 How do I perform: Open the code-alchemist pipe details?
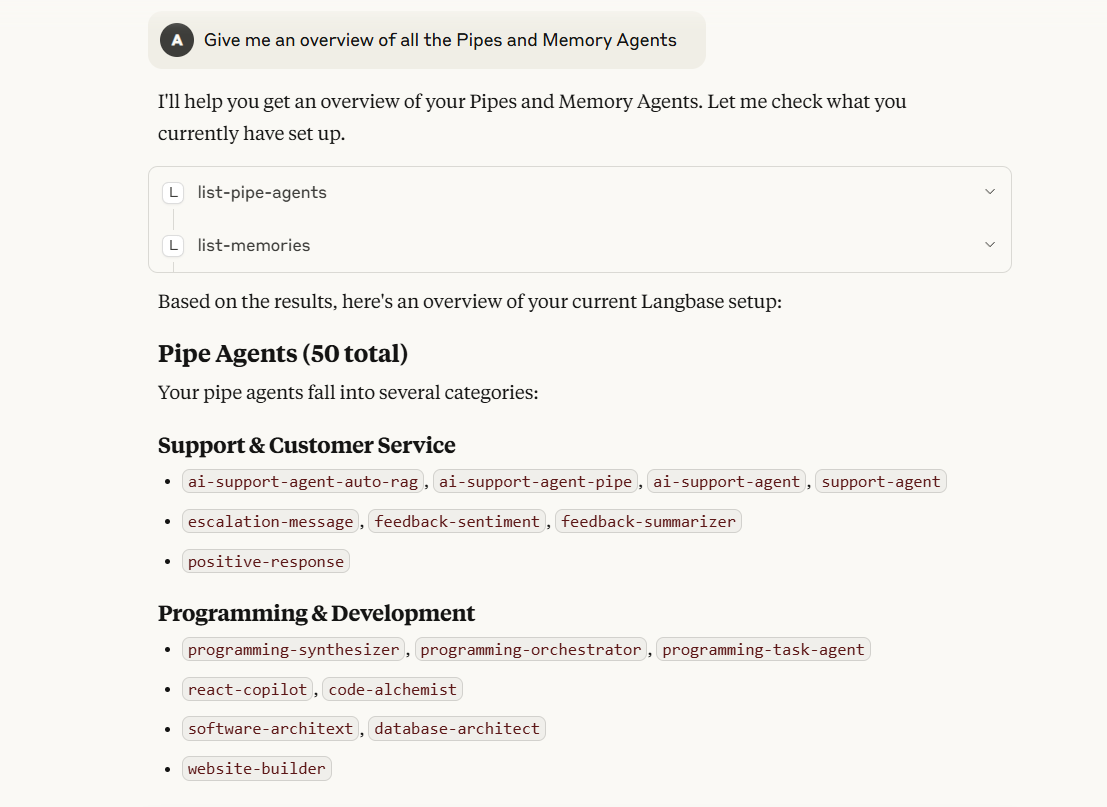[392, 689]
